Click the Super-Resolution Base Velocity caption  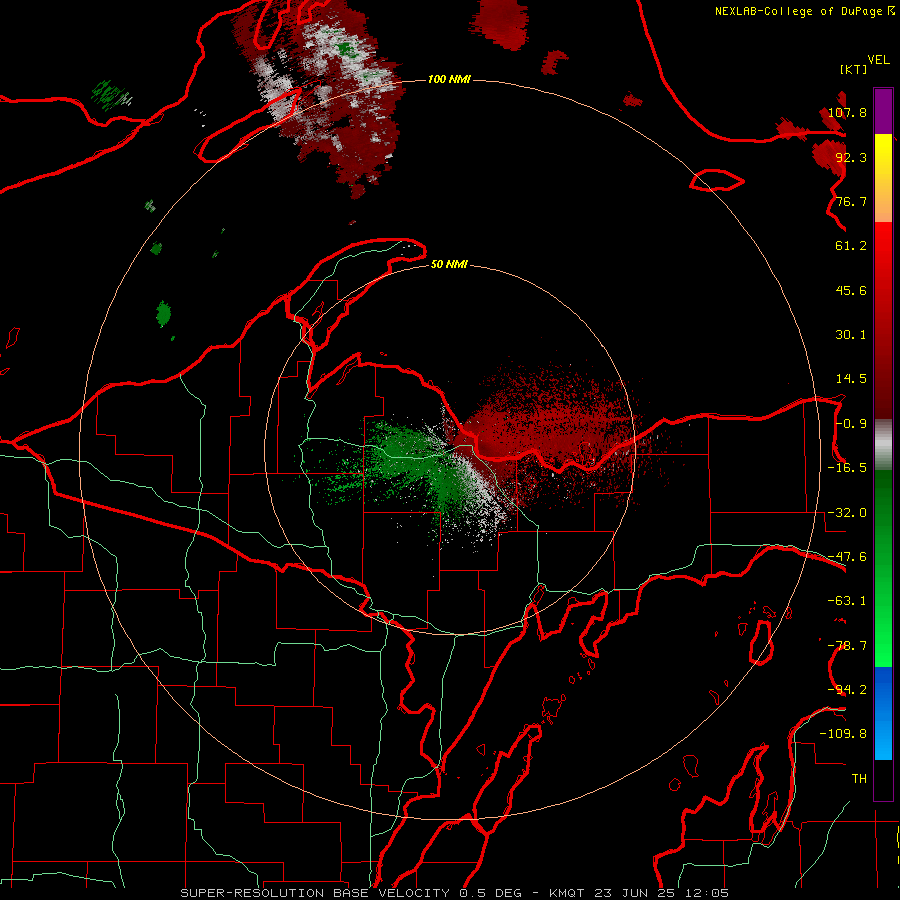coord(455,893)
